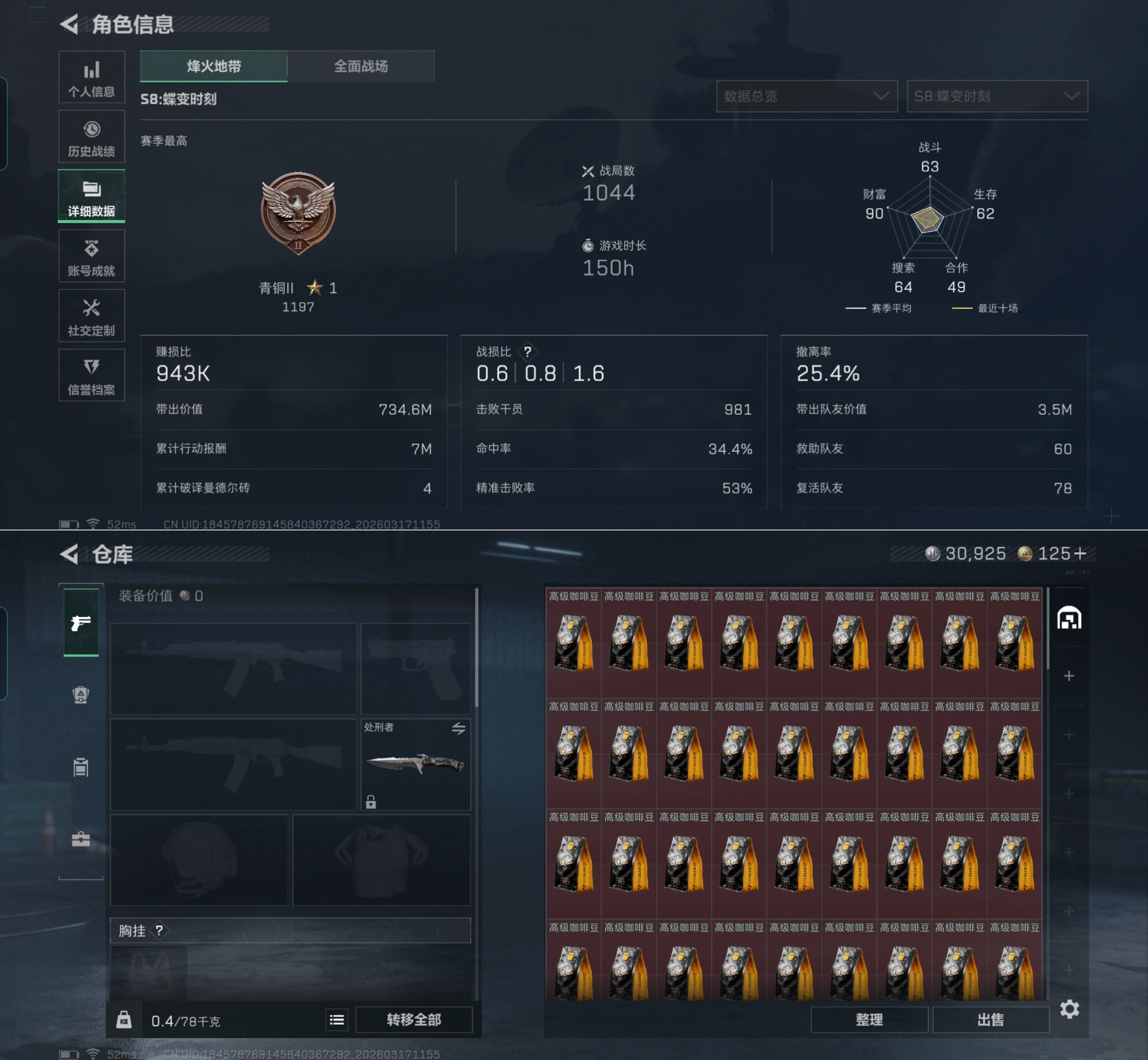Image resolution: width=1148 pixels, height=1060 pixels.
Task: Select the weapons loadout pistol tab icon
Action: click(81, 623)
